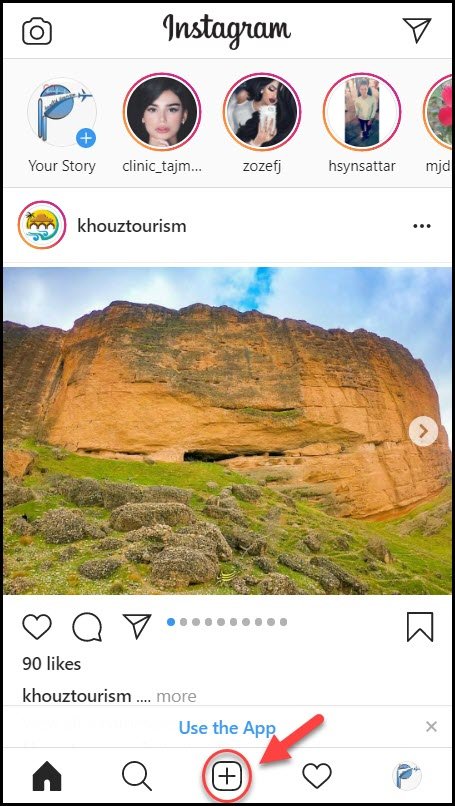Share the post via paper plane icon below photo

(137, 627)
